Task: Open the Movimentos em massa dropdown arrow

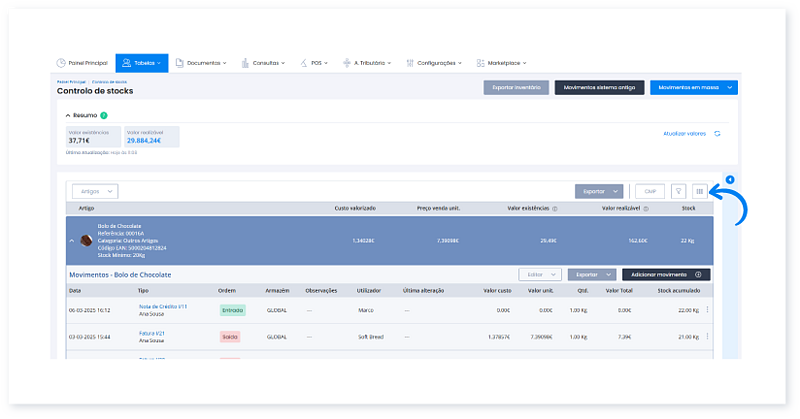Action: tap(730, 87)
